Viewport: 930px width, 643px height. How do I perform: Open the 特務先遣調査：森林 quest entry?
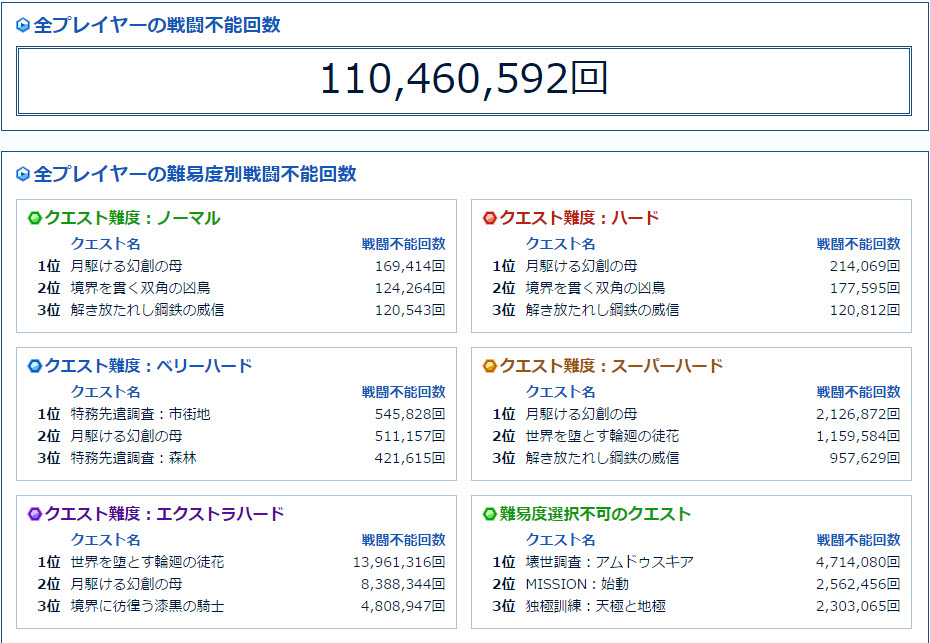[133, 458]
